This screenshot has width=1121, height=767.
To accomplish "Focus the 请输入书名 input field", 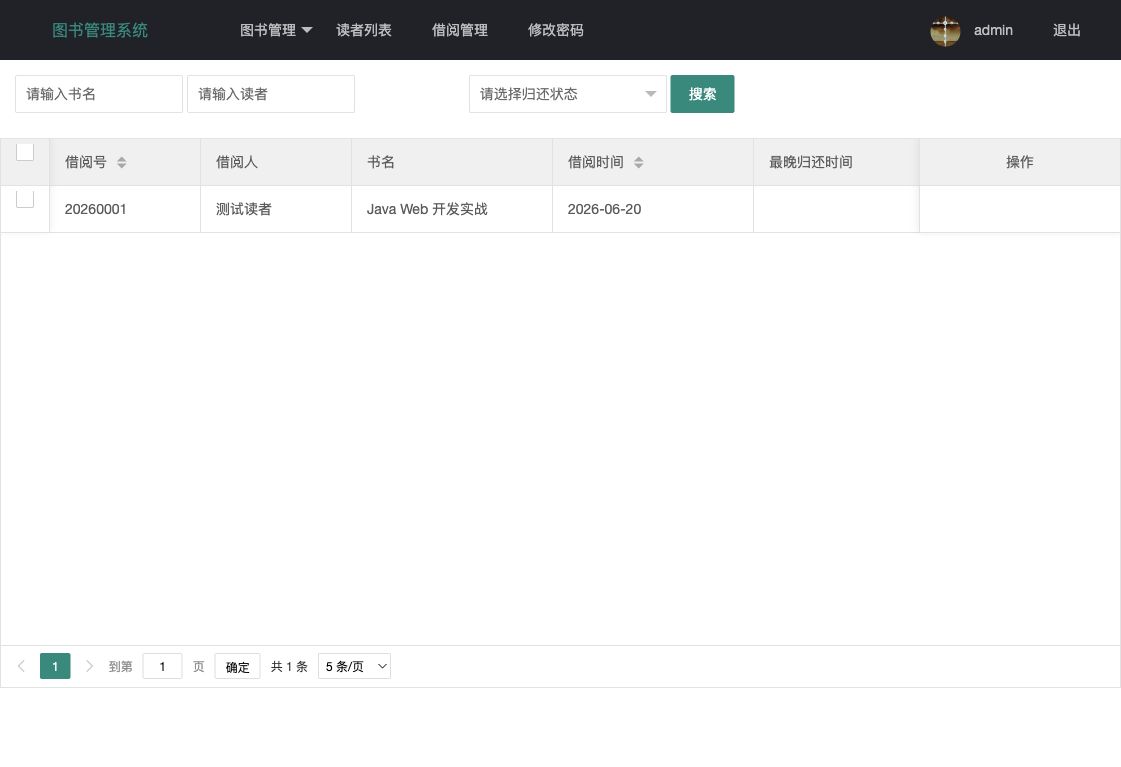I will pyautogui.click(x=99, y=94).
